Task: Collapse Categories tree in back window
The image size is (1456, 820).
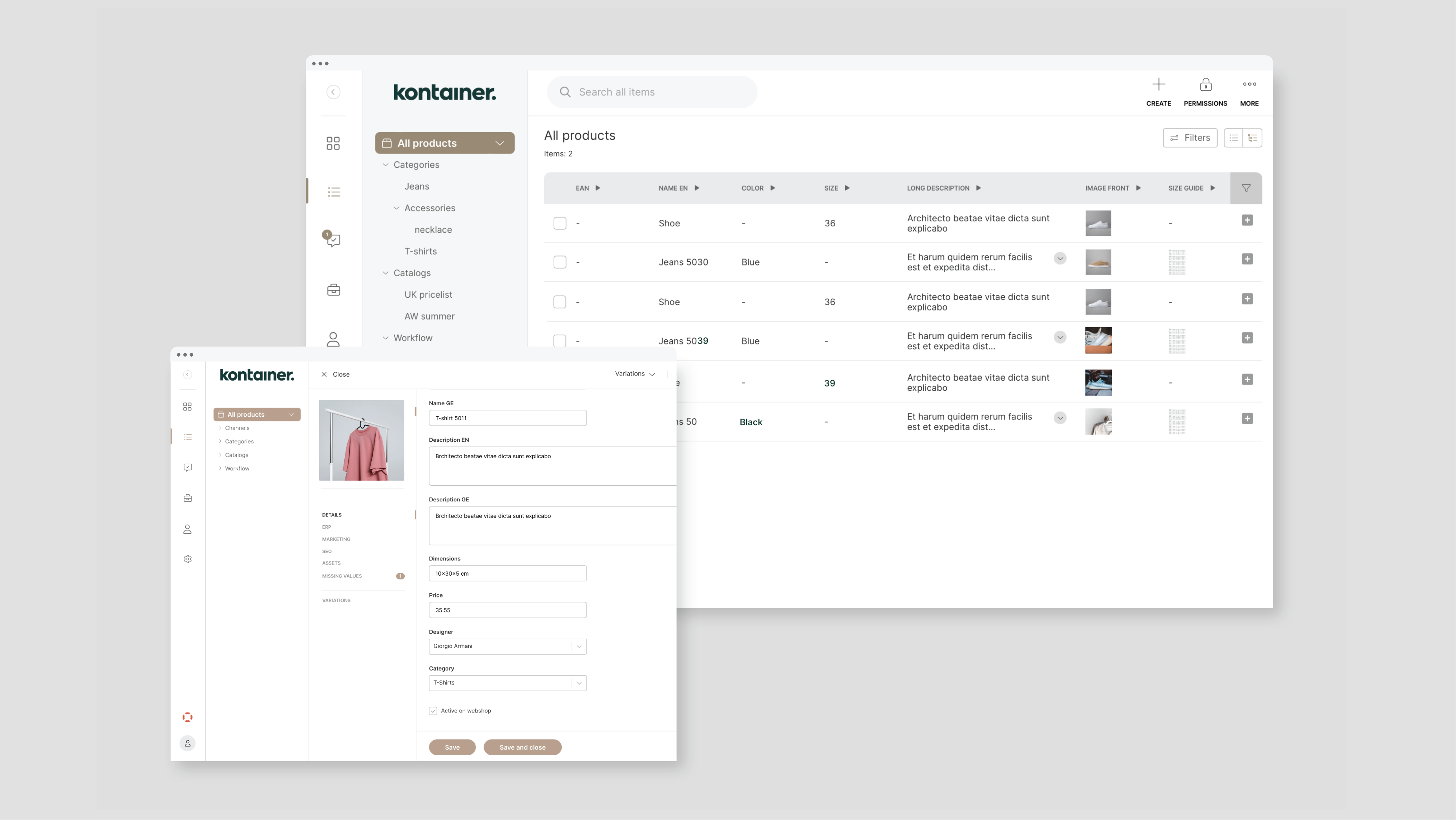Action: click(385, 165)
